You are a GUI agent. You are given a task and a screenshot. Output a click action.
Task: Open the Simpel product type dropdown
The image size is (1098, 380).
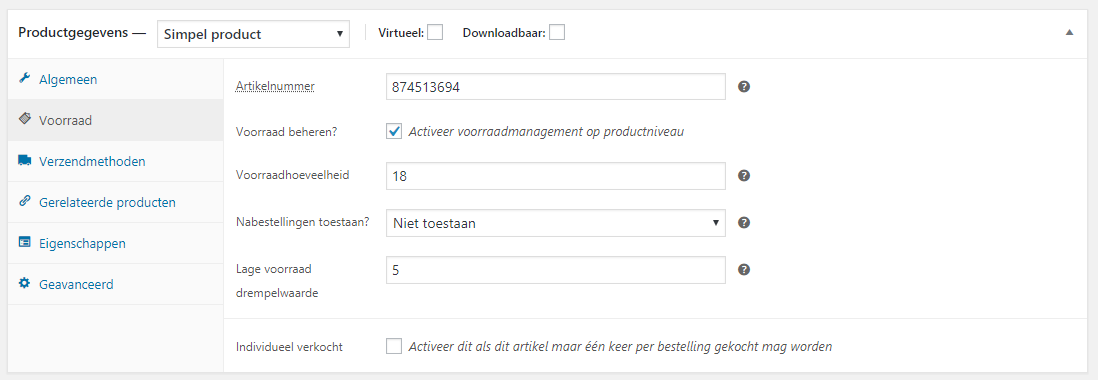(x=253, y=34)
